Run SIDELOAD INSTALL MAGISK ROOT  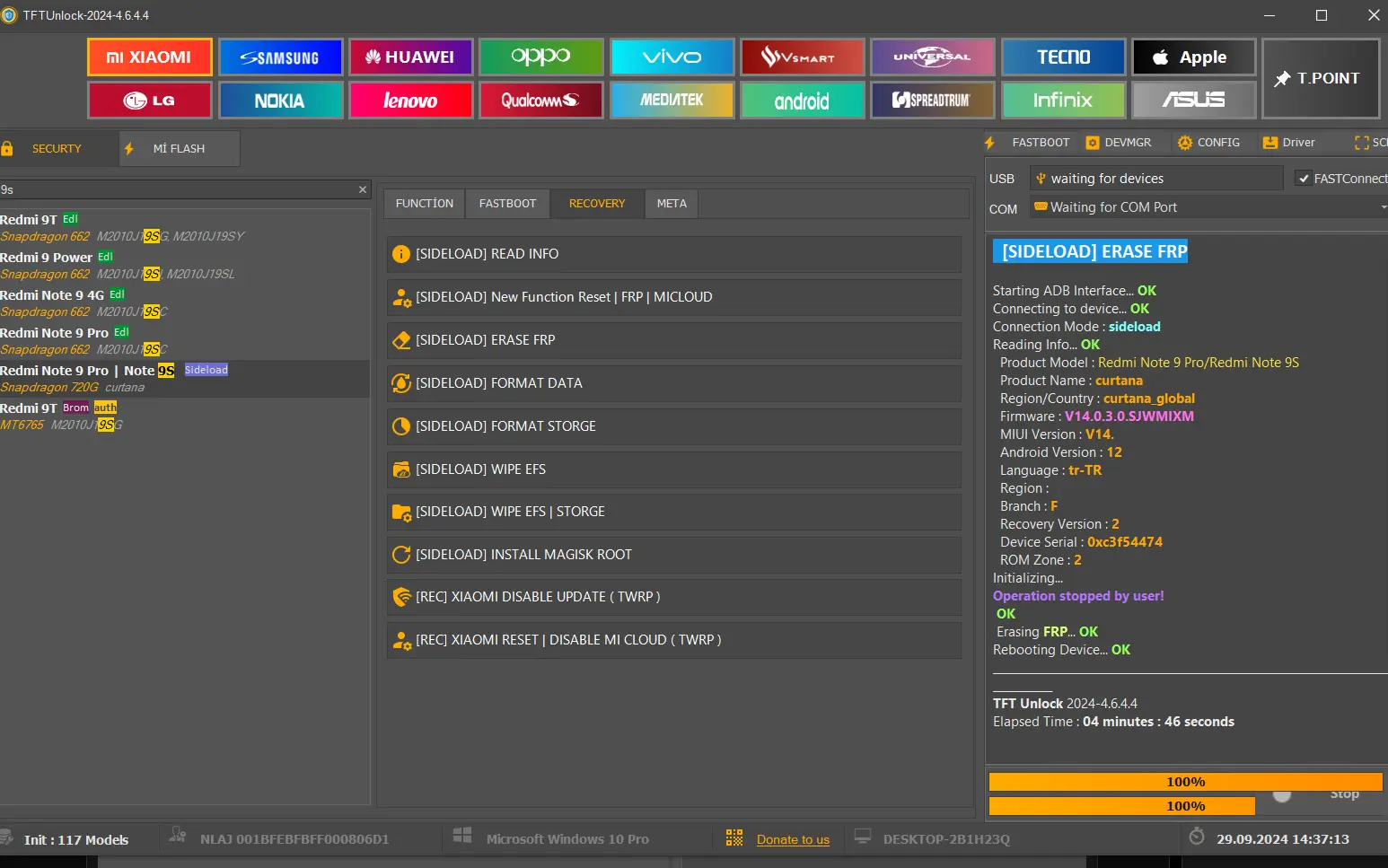pyautogui.click(x=674, y=555)
